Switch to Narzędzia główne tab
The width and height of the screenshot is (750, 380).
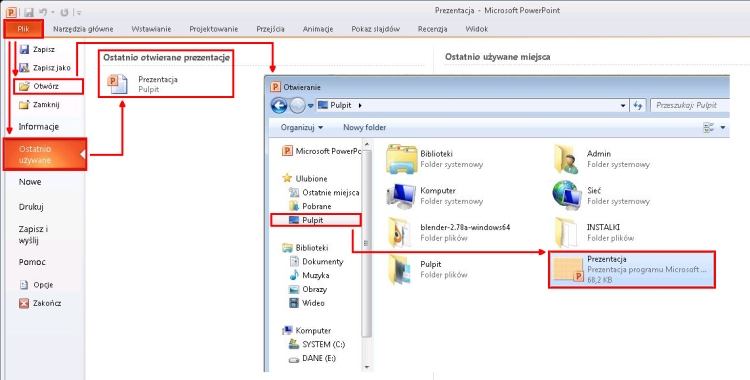83,29
